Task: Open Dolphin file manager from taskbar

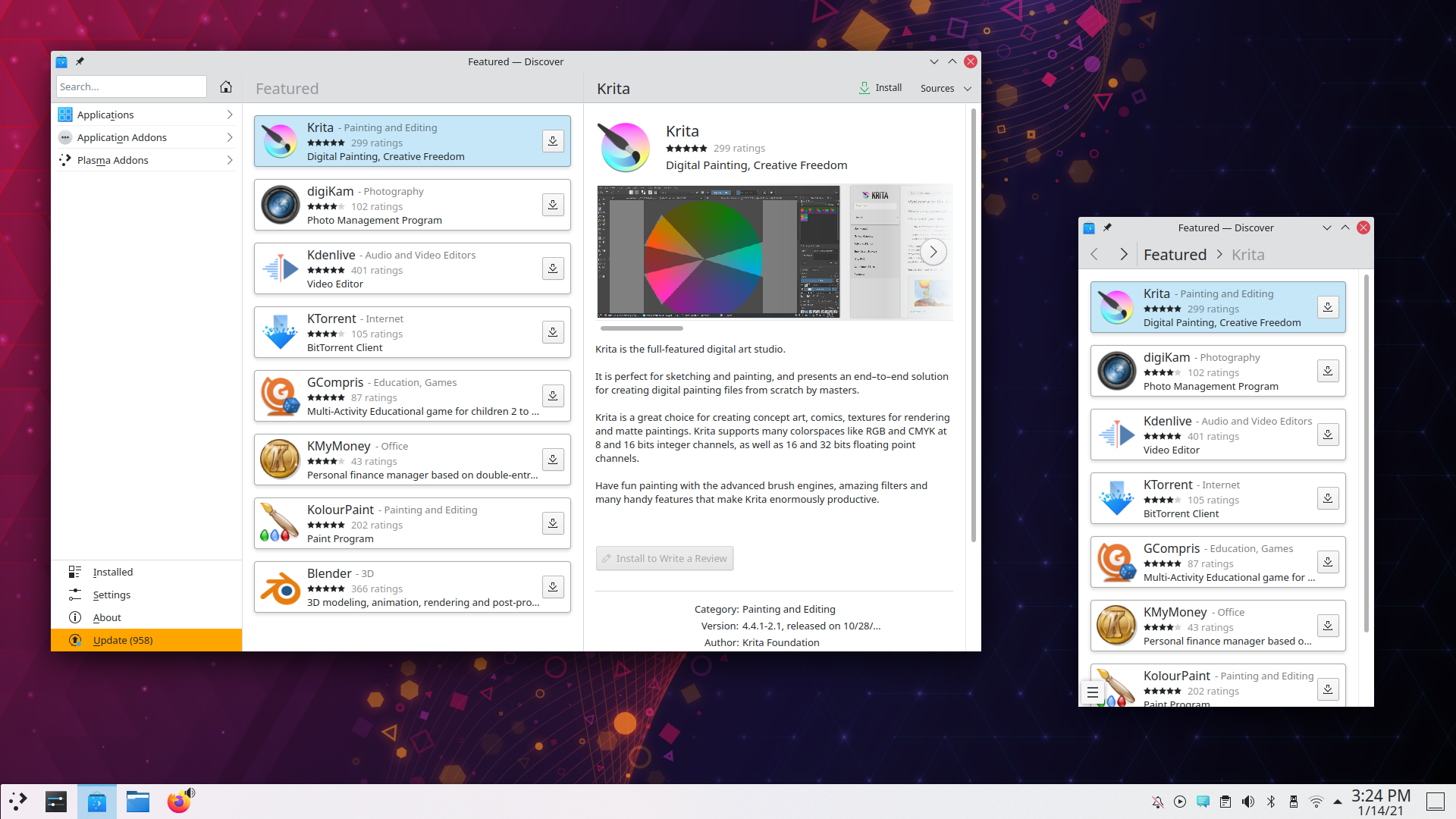Action: coord(137,802)
